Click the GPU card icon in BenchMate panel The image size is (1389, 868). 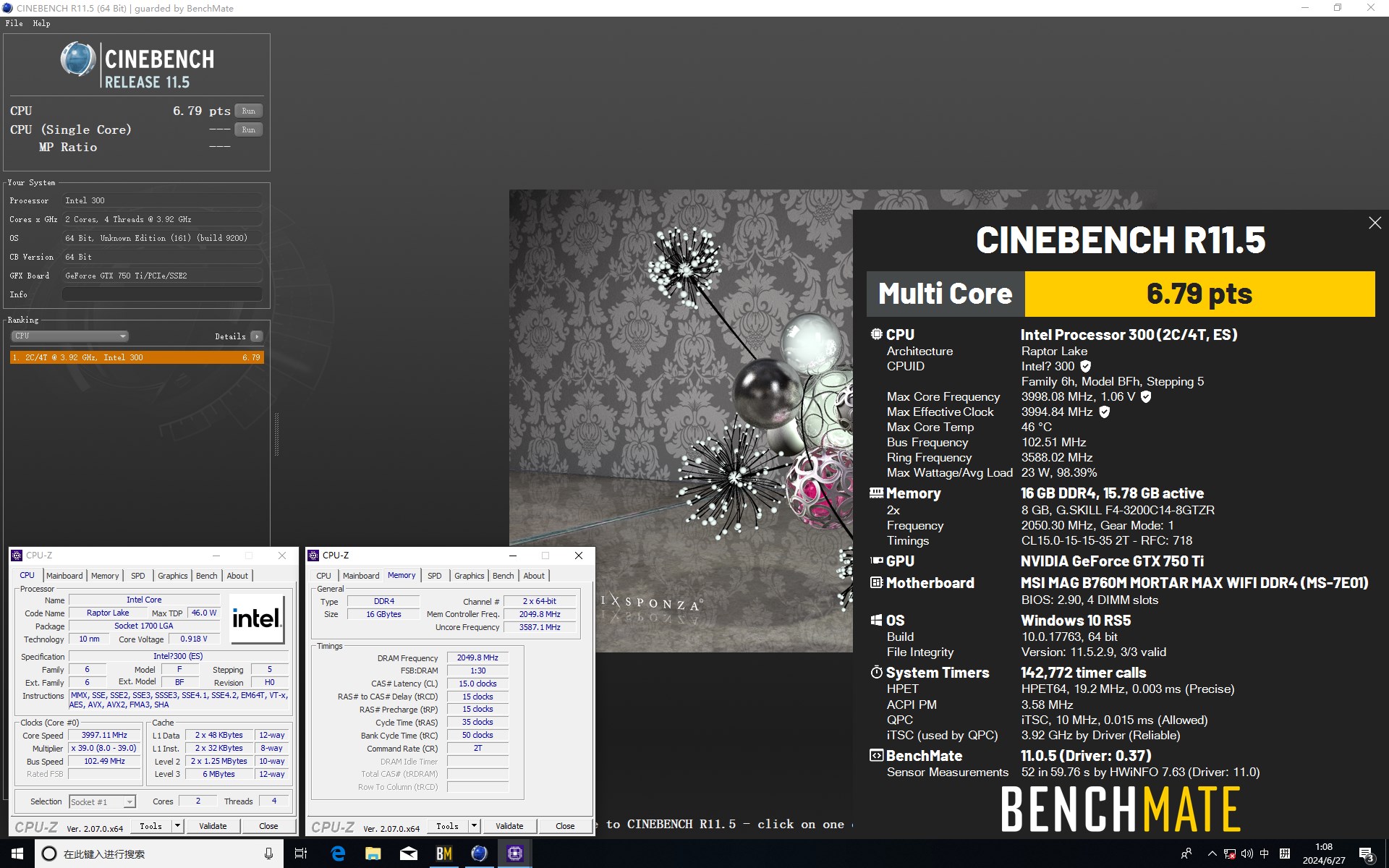point(876,561)
